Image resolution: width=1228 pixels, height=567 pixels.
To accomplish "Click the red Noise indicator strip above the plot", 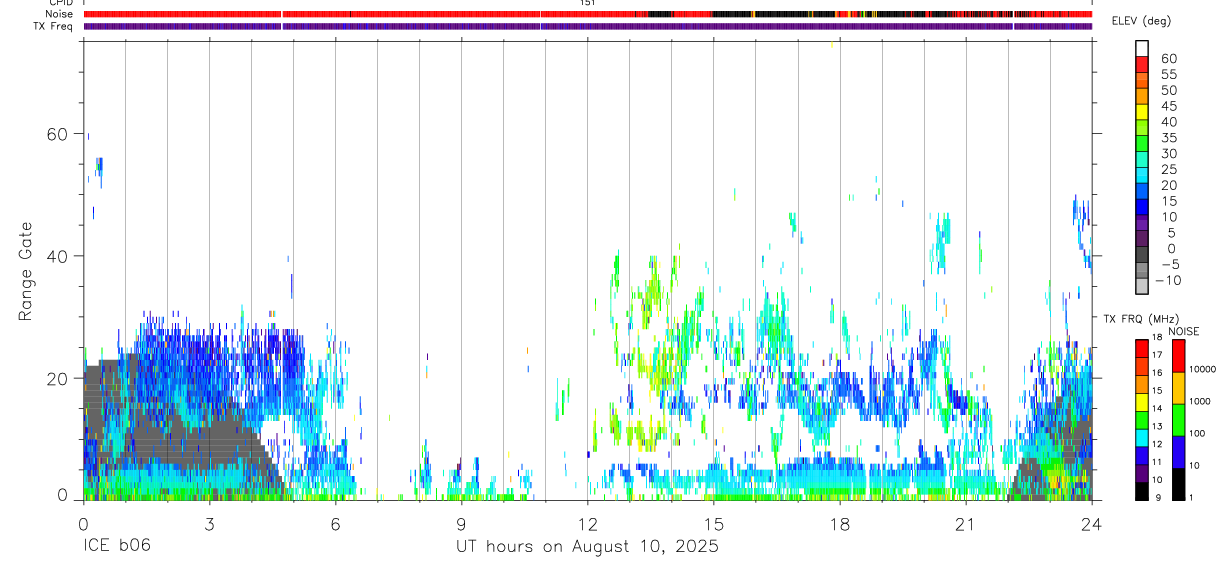I will click(588, 14).
